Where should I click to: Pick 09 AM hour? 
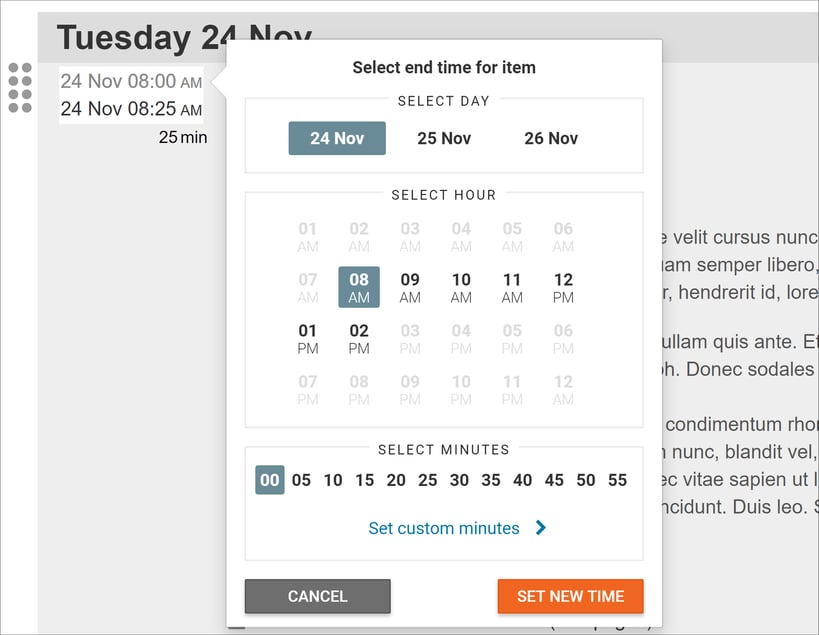tap(410, 287)
